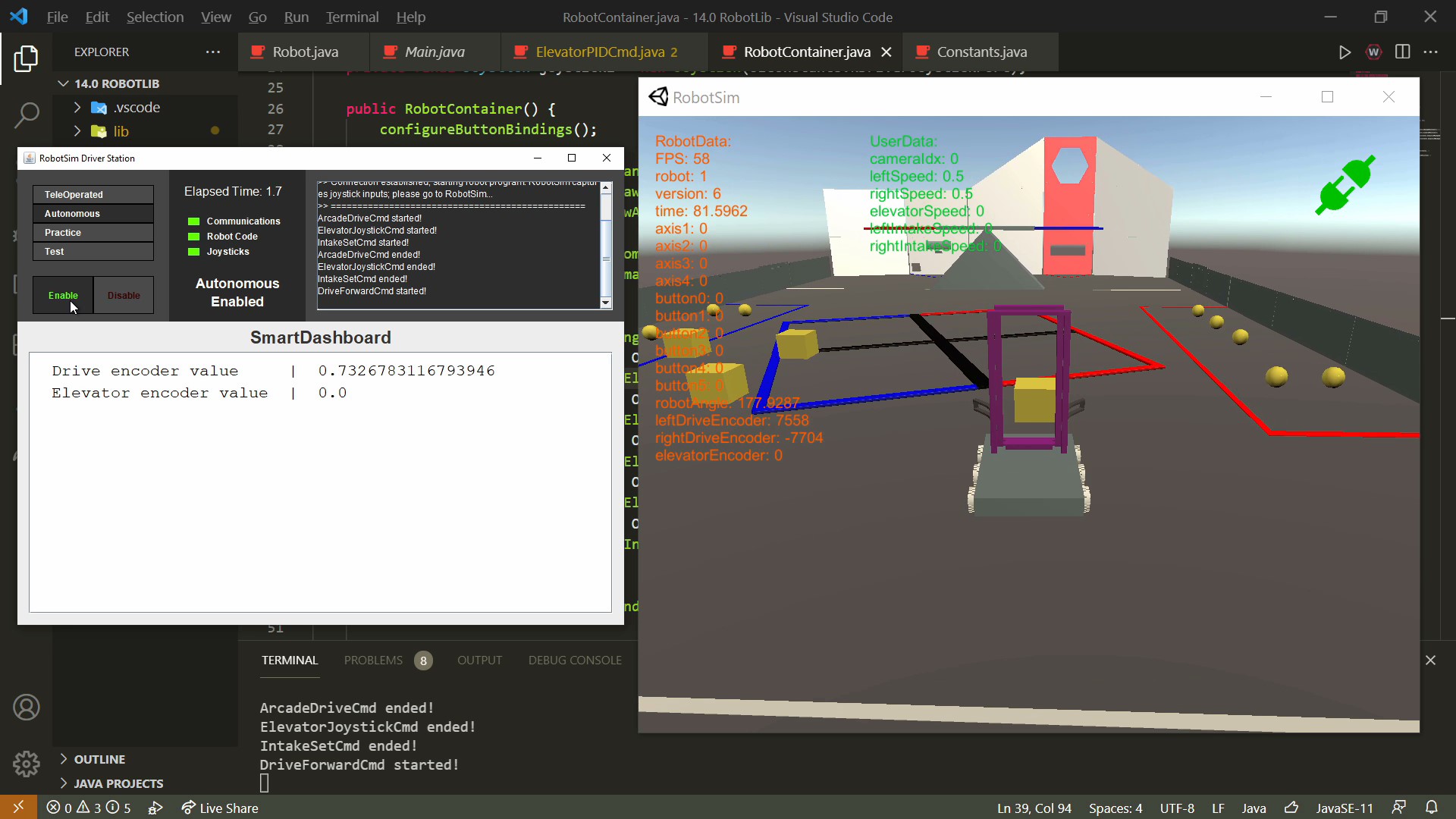Show Problems by clicking the warnings count

click(89, 808)
